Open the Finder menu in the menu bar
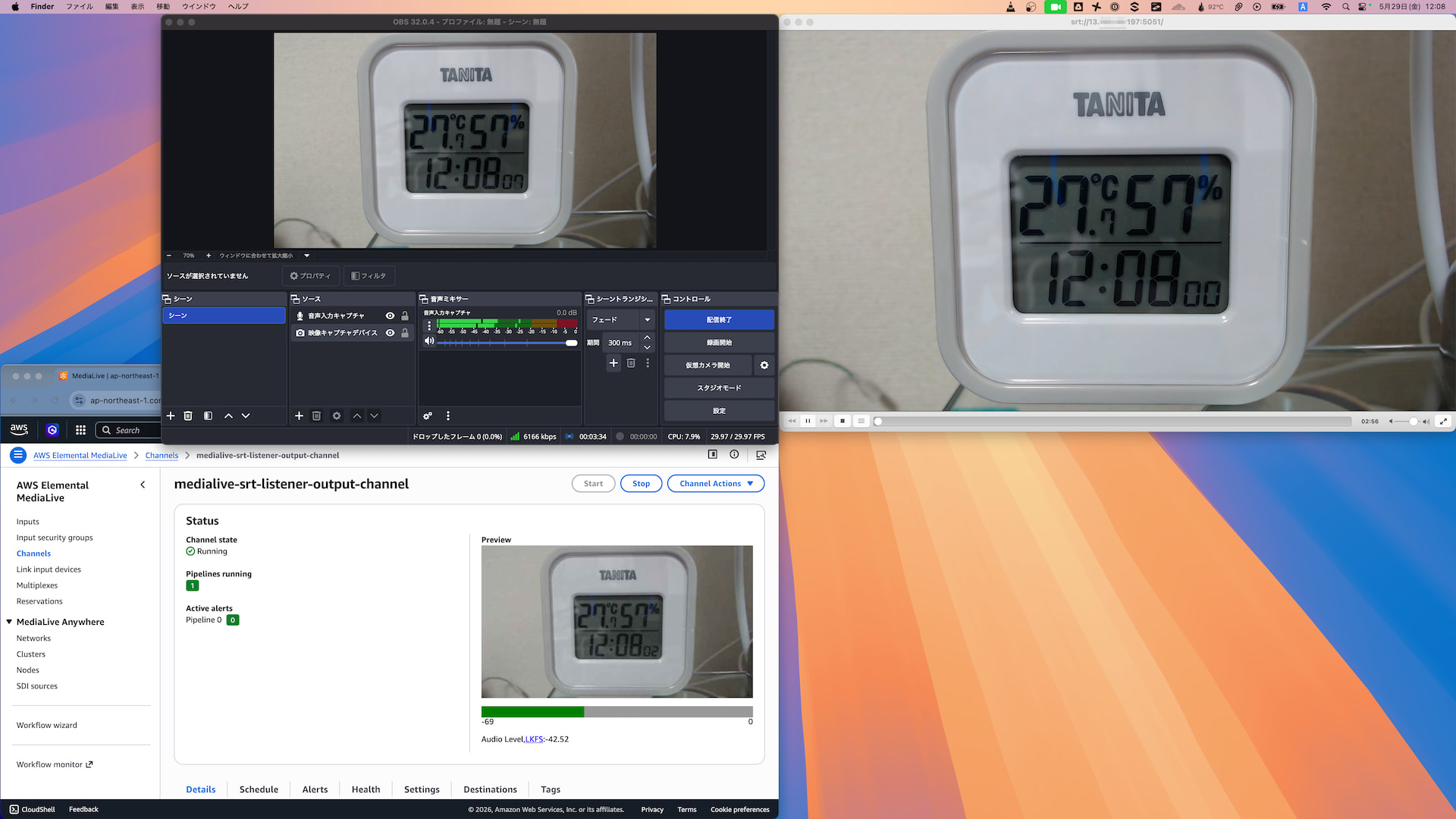 pos(42,7)
